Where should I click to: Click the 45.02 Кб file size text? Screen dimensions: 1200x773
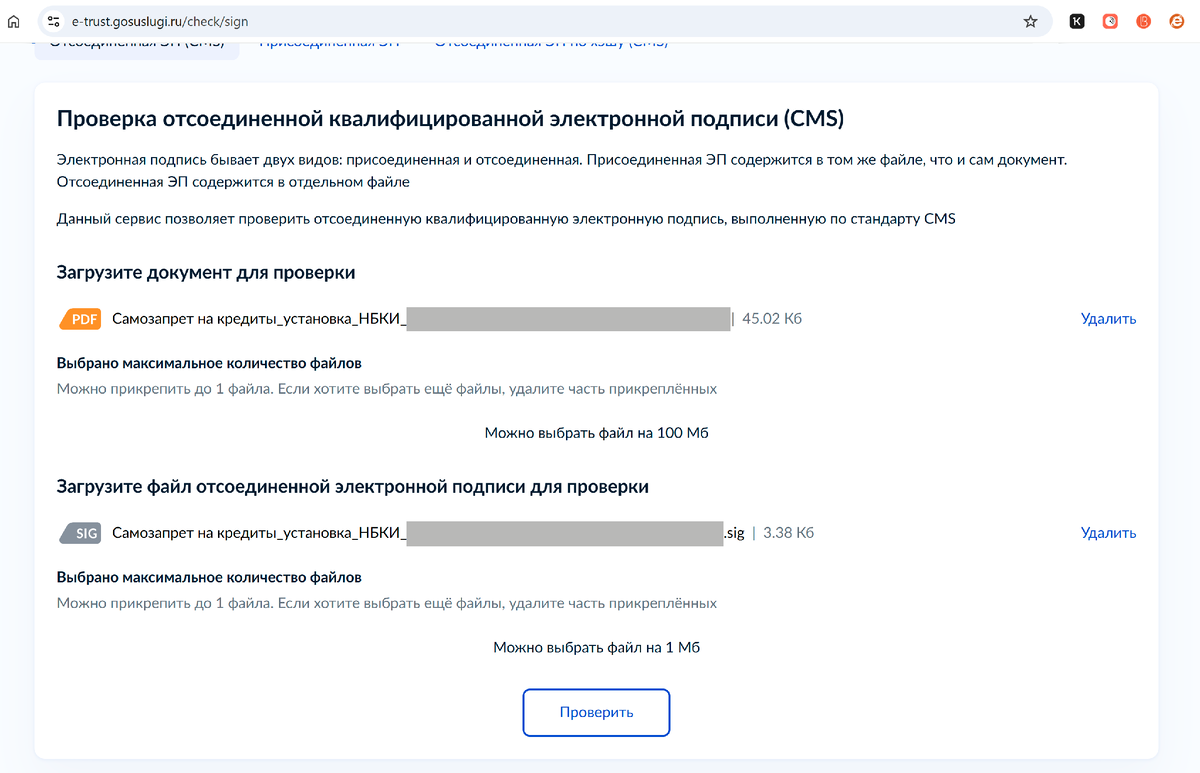click(x=772, y=319)
